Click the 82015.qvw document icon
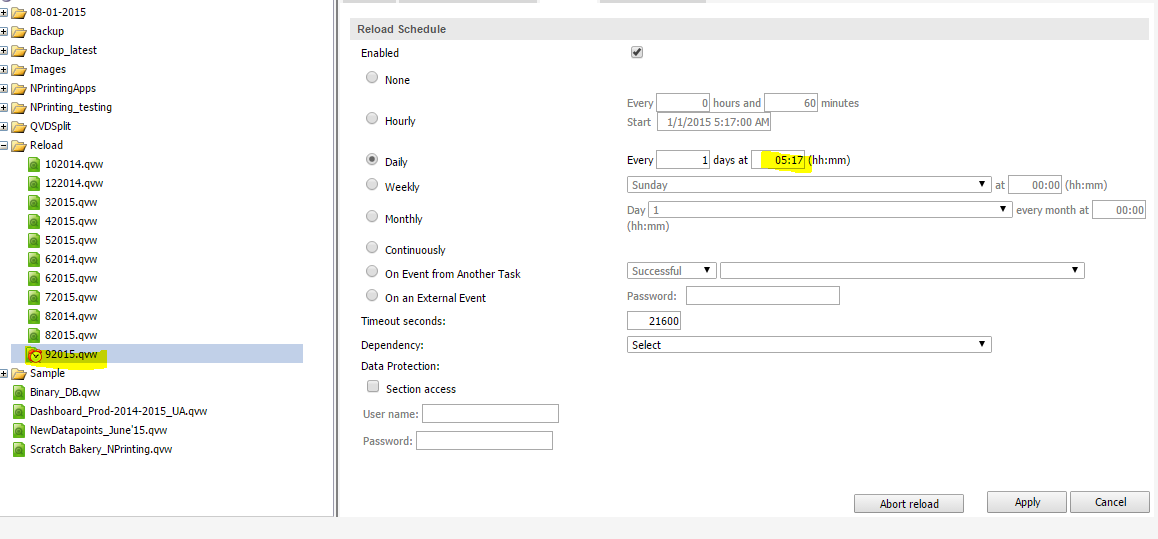The height and width of the screenshot is (539, 1158). 33,335
